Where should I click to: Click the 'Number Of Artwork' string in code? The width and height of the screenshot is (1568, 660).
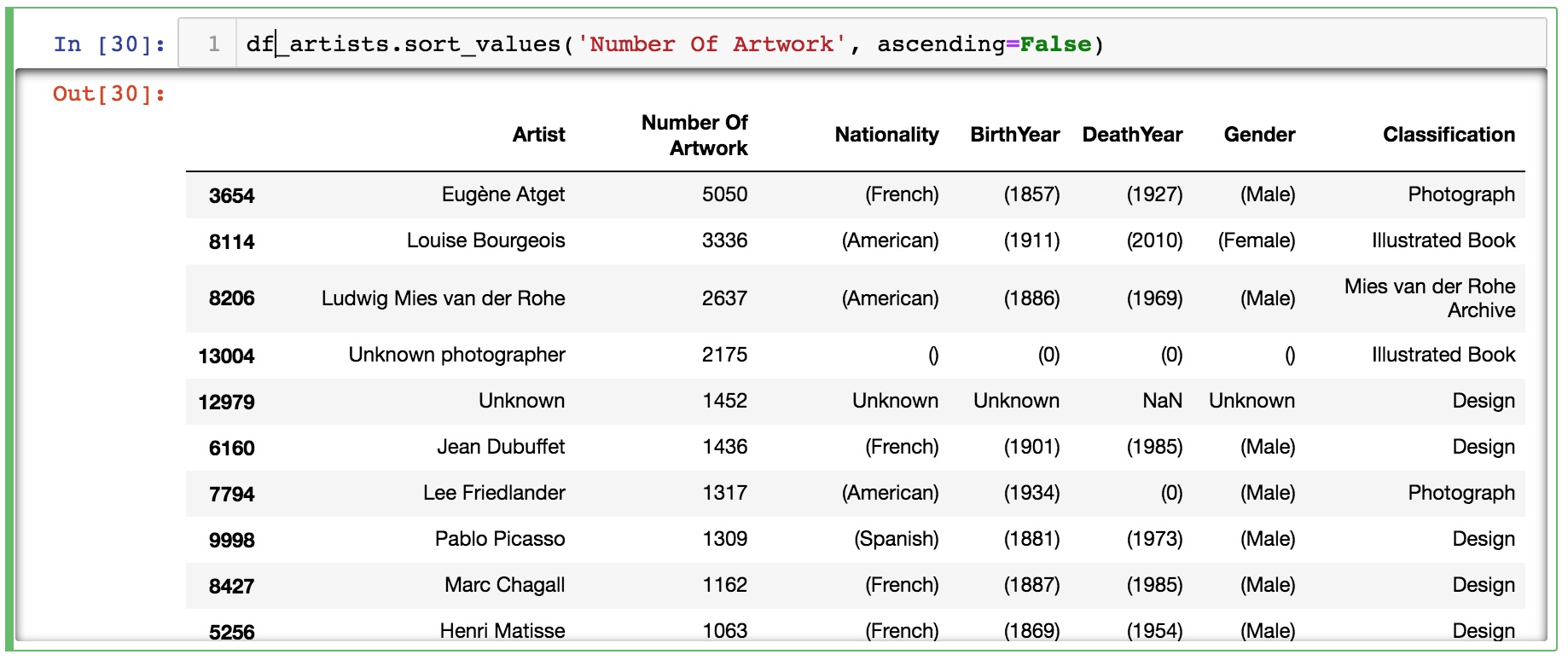711,44
